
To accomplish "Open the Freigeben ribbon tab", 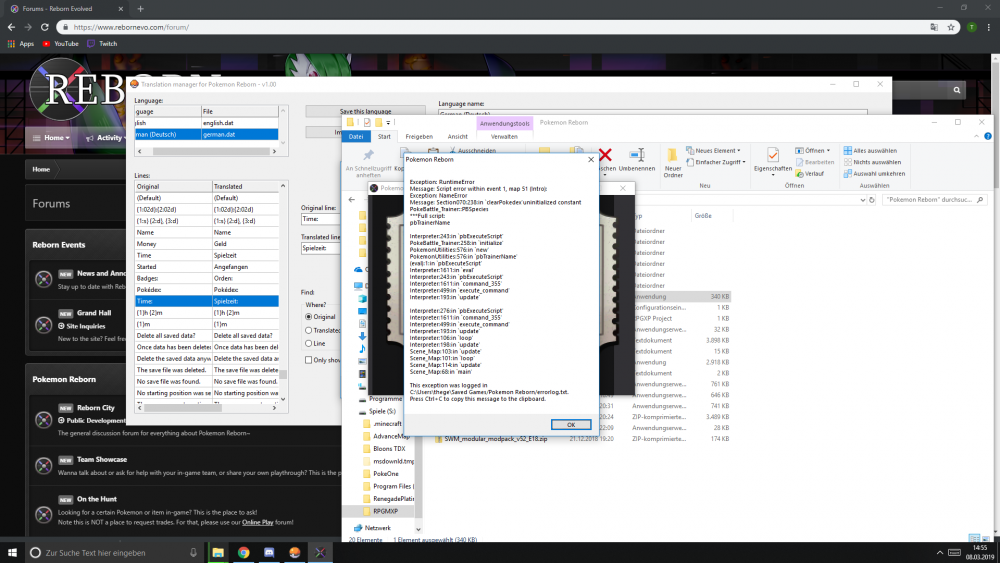I will click(x=419, y=136).
